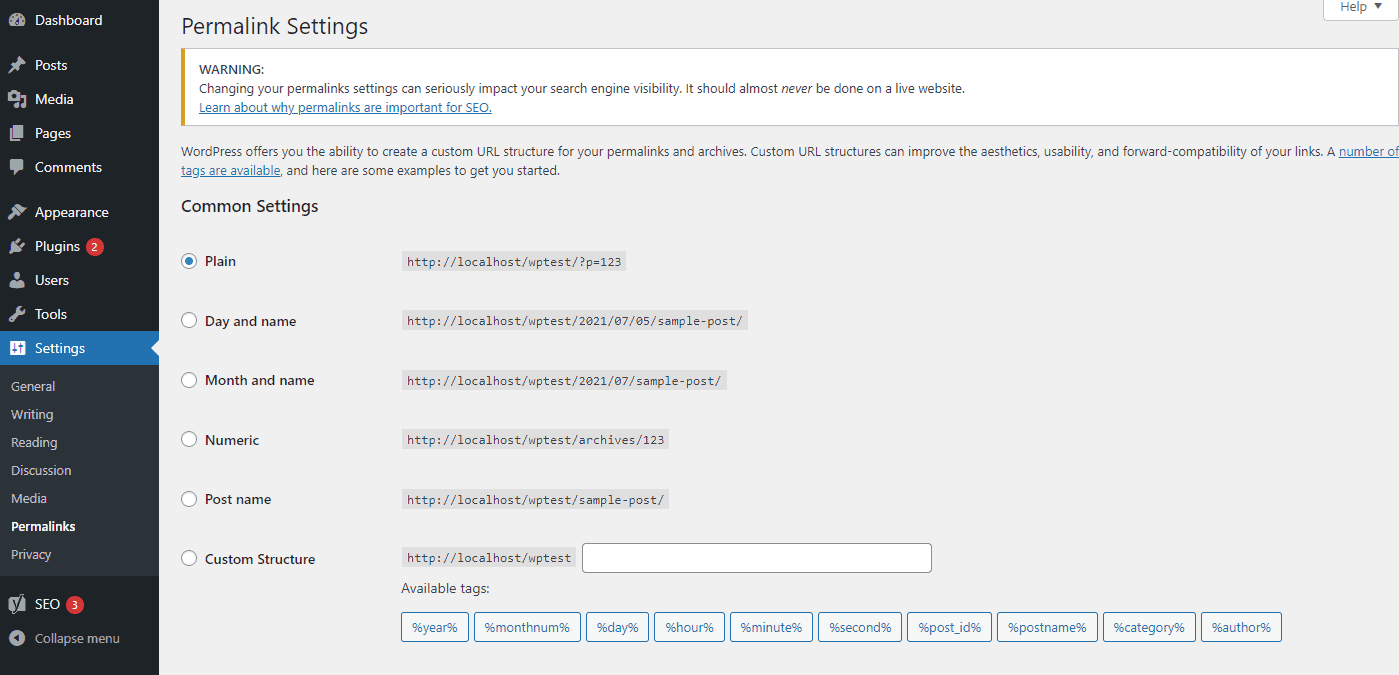Click Collapse menu label
The image size is (1399, 675).
coord(77,638)
